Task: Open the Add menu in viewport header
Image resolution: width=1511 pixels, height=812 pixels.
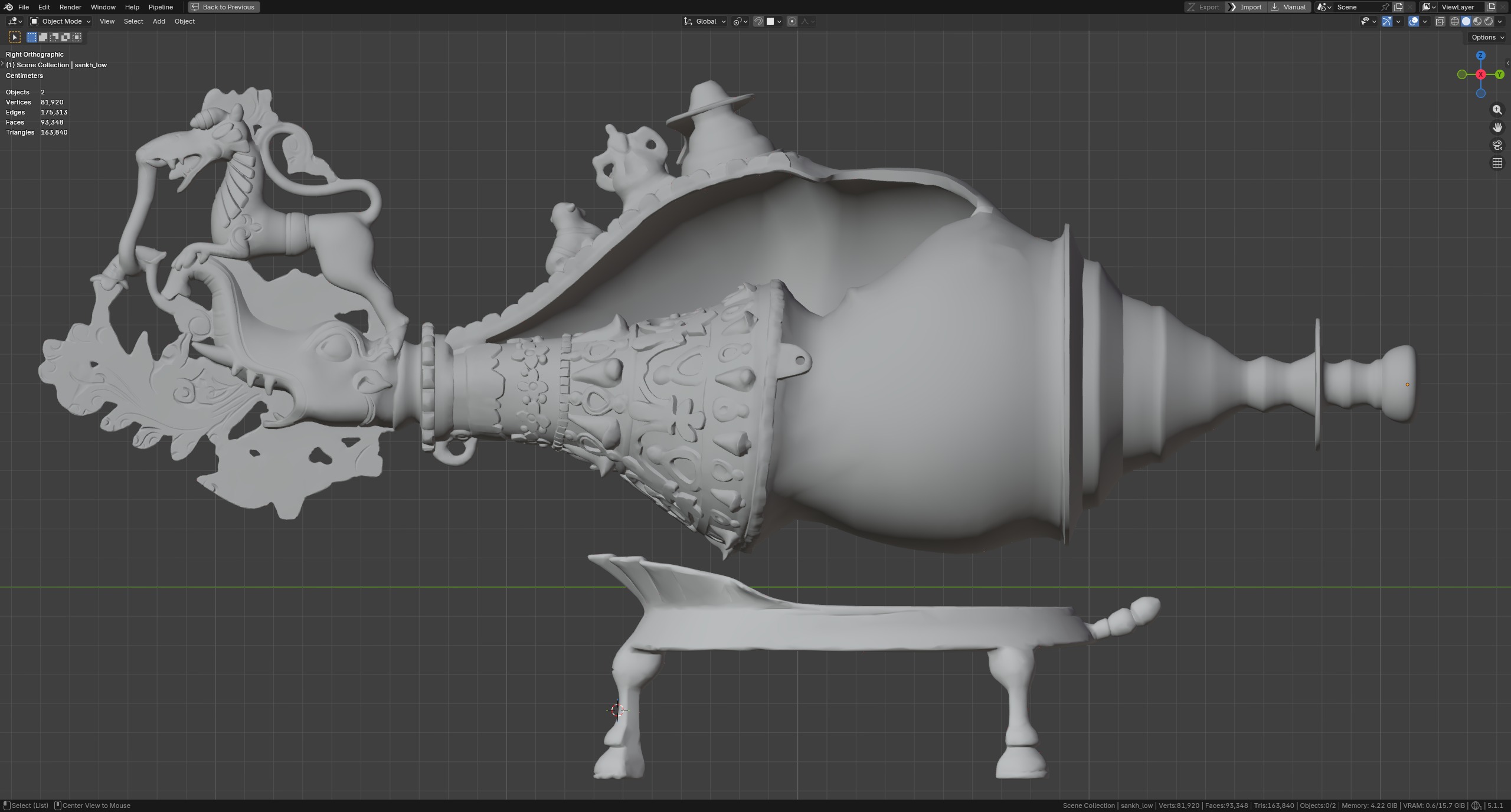Action: click(159, 21)
